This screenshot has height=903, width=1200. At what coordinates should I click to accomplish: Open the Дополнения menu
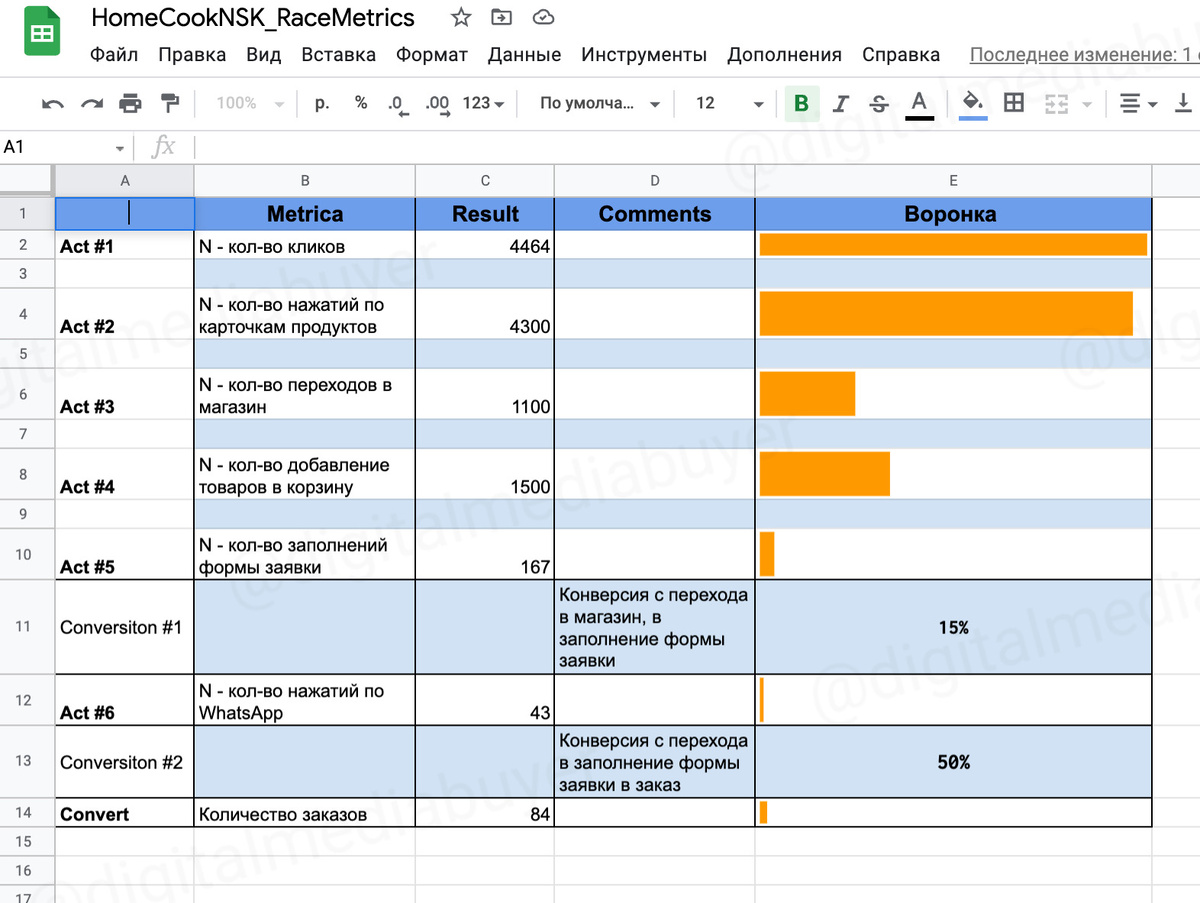[785, 55]
